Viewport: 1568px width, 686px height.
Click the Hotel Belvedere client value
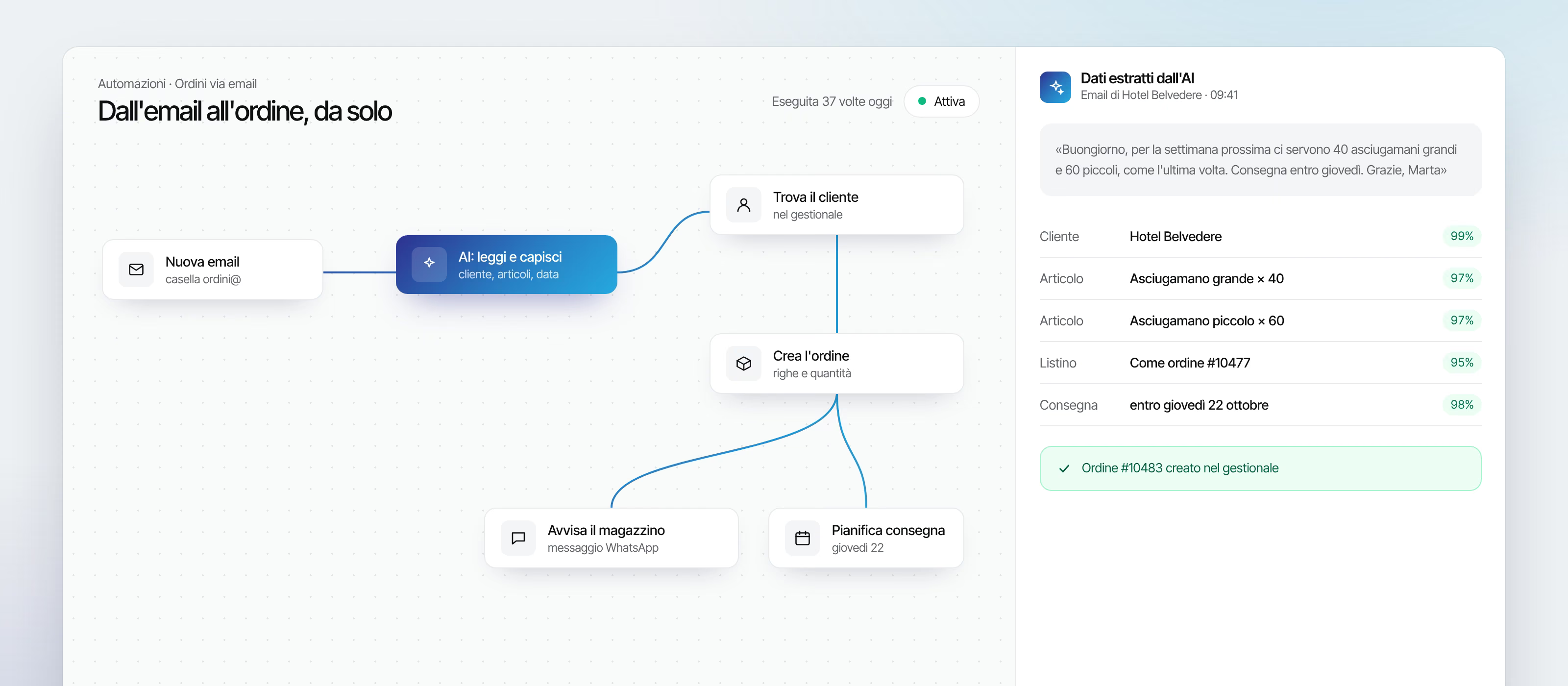point(1175,236)
